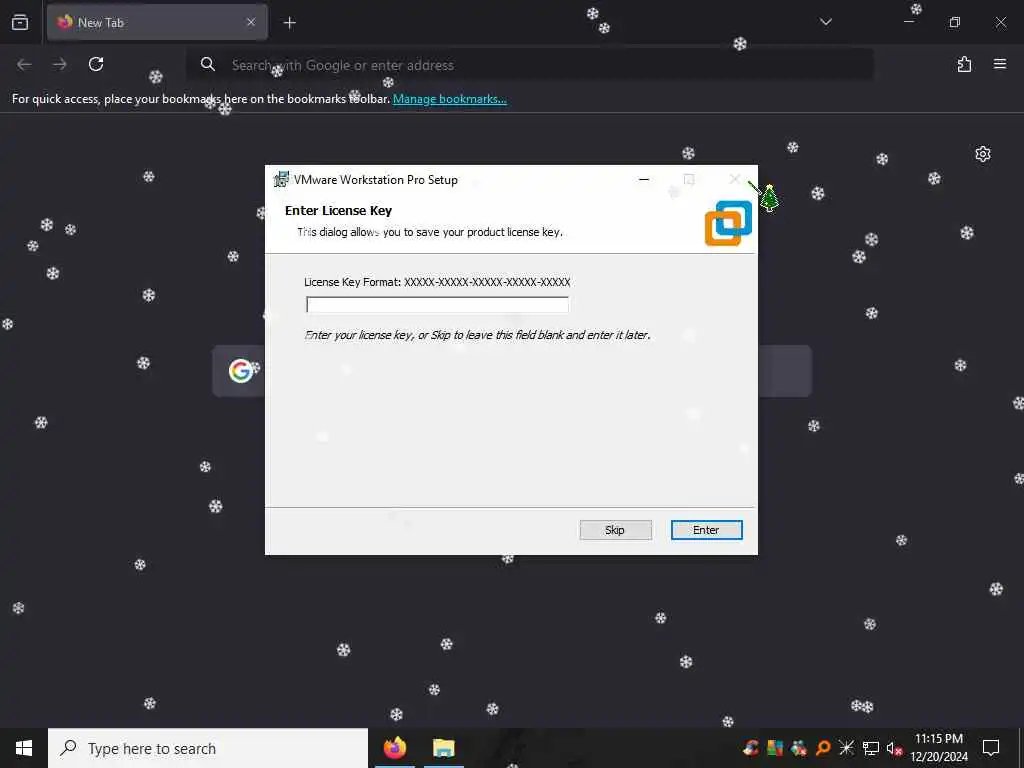Open File Explorer from the taskbar
1024x768 pixels.
point(443,748)
